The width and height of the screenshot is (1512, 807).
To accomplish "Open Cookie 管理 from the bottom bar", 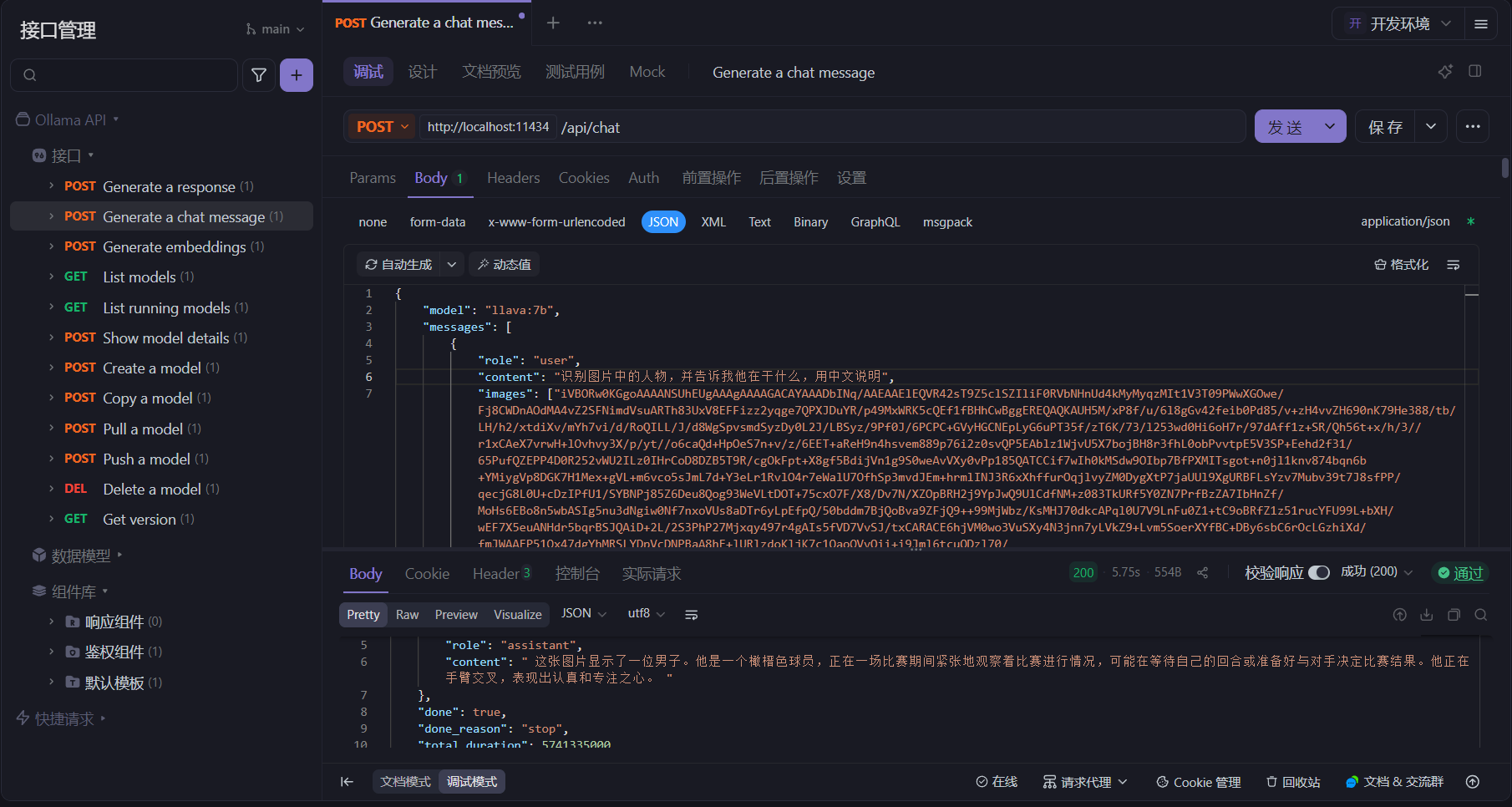I will pos(1198,782).
